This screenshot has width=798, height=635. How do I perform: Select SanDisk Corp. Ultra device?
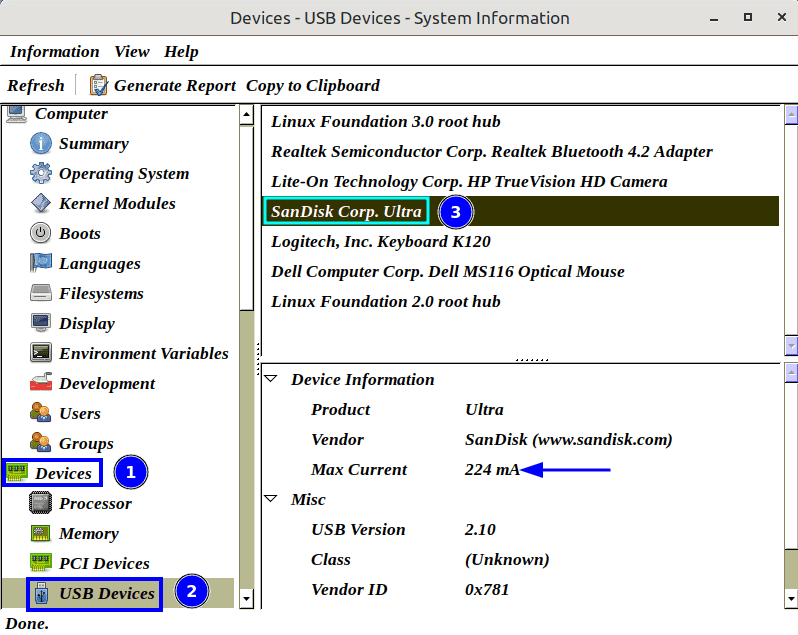[520, 211]
